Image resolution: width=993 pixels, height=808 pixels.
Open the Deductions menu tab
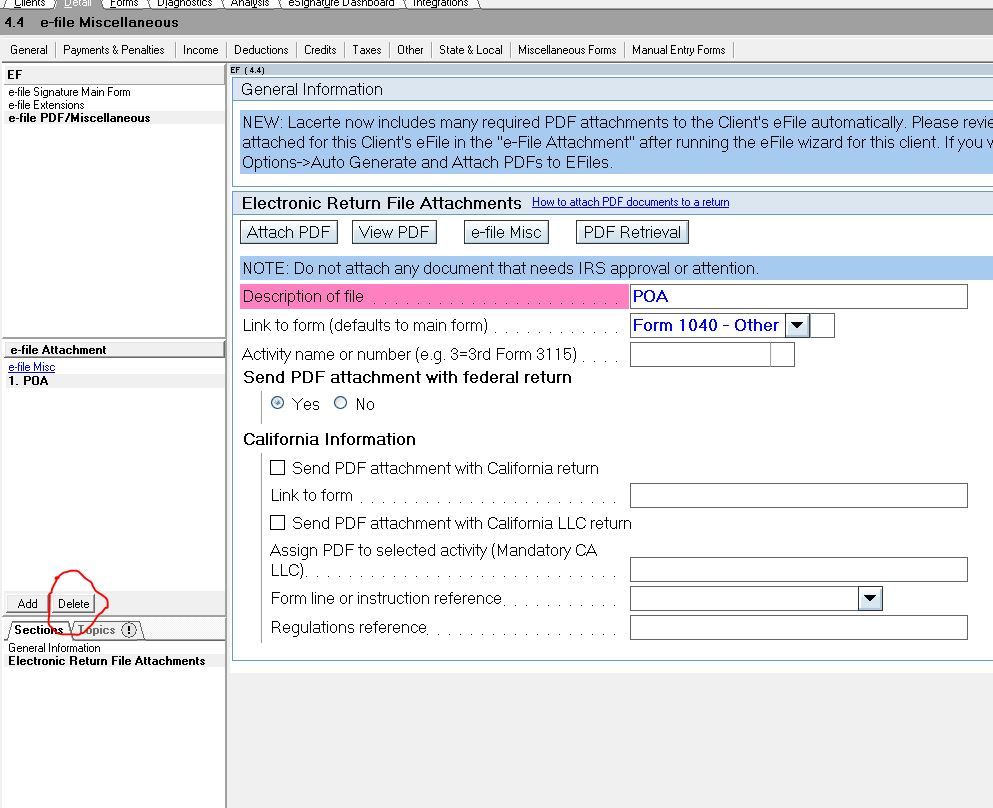261,50
